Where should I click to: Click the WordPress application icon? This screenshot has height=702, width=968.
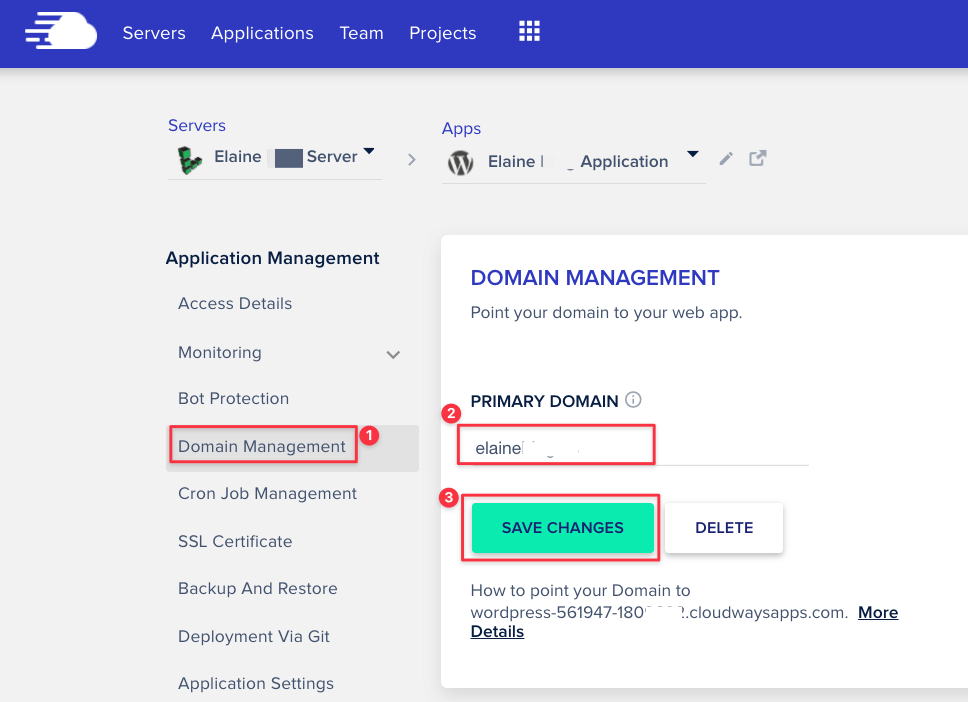tap(461, 163)
